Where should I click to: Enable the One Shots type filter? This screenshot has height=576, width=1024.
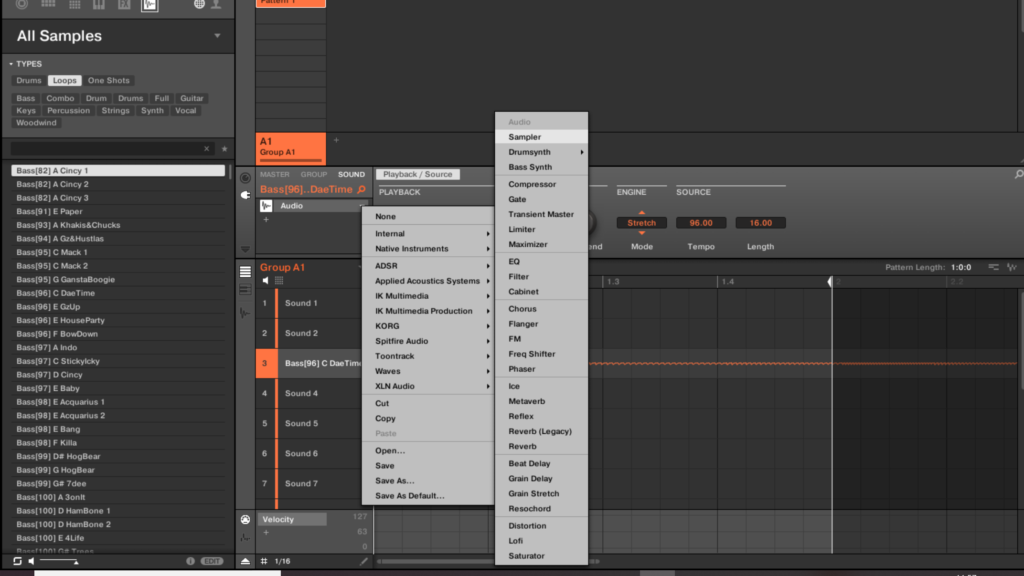click(x=109, y=81)
